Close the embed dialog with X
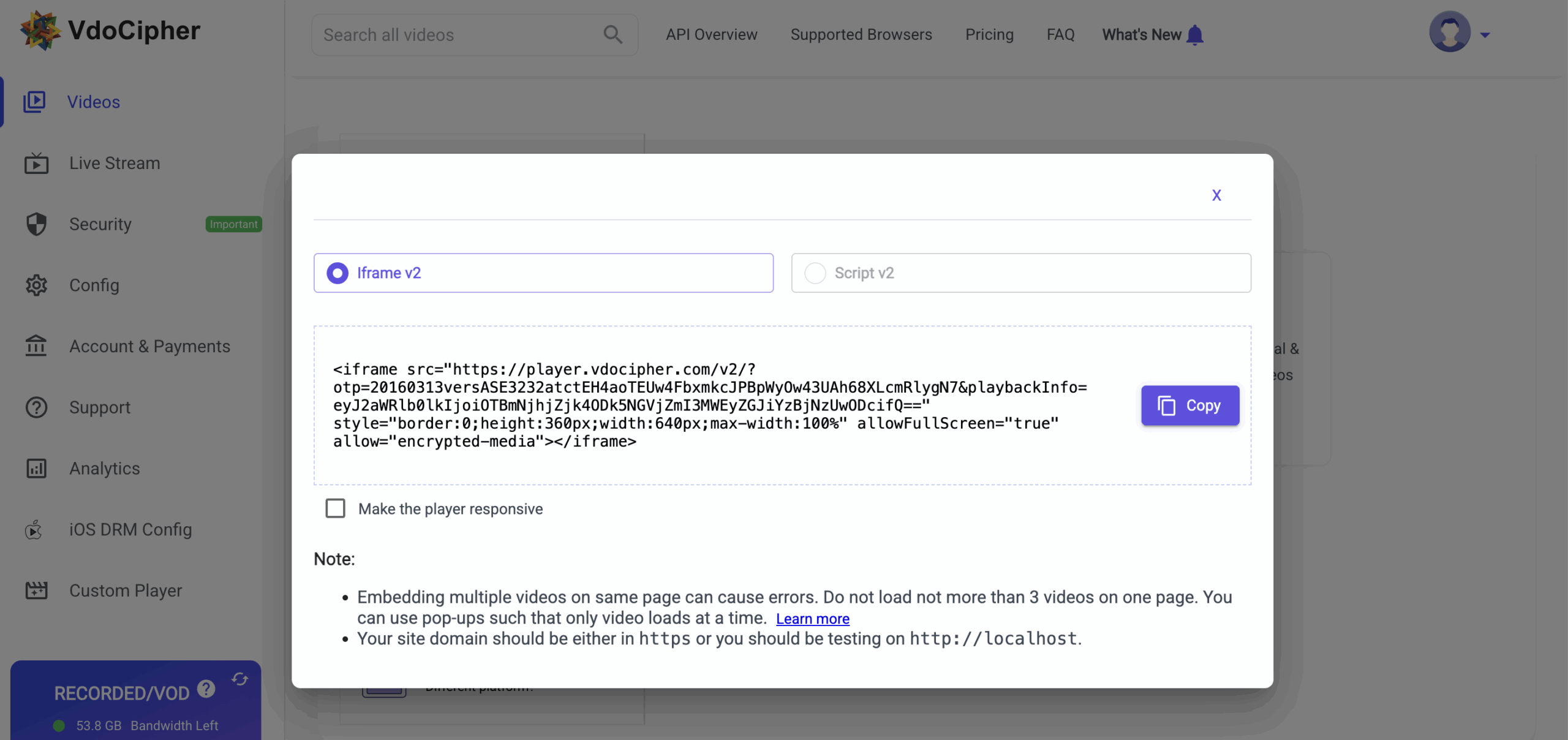Image resolution: width=1568 pixels, height=740 pixels. click(1216, 195)
